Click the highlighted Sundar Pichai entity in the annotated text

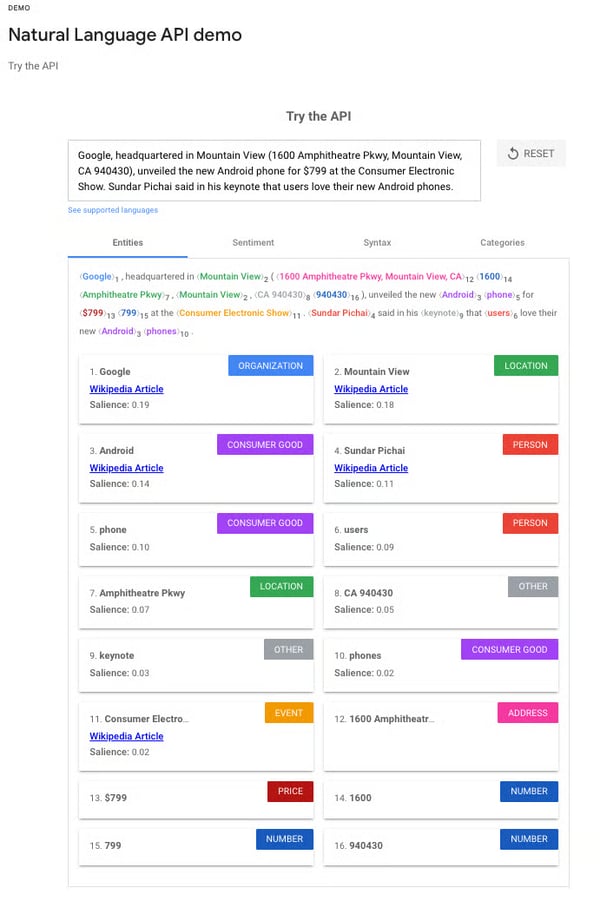click(339, 313)
